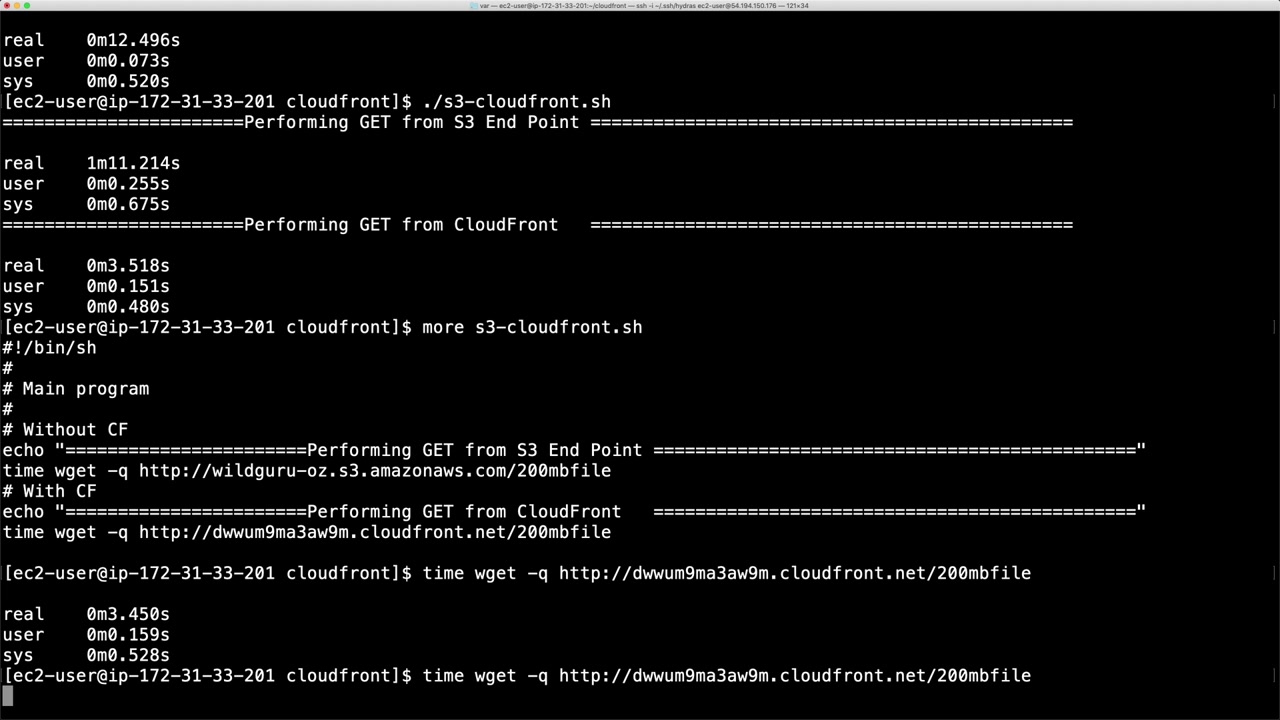Image resolution: width=1280 pixels, height=720 pixels.
Task: Click the mark bracket beside the last wget command
Action: coord(1275,676)
